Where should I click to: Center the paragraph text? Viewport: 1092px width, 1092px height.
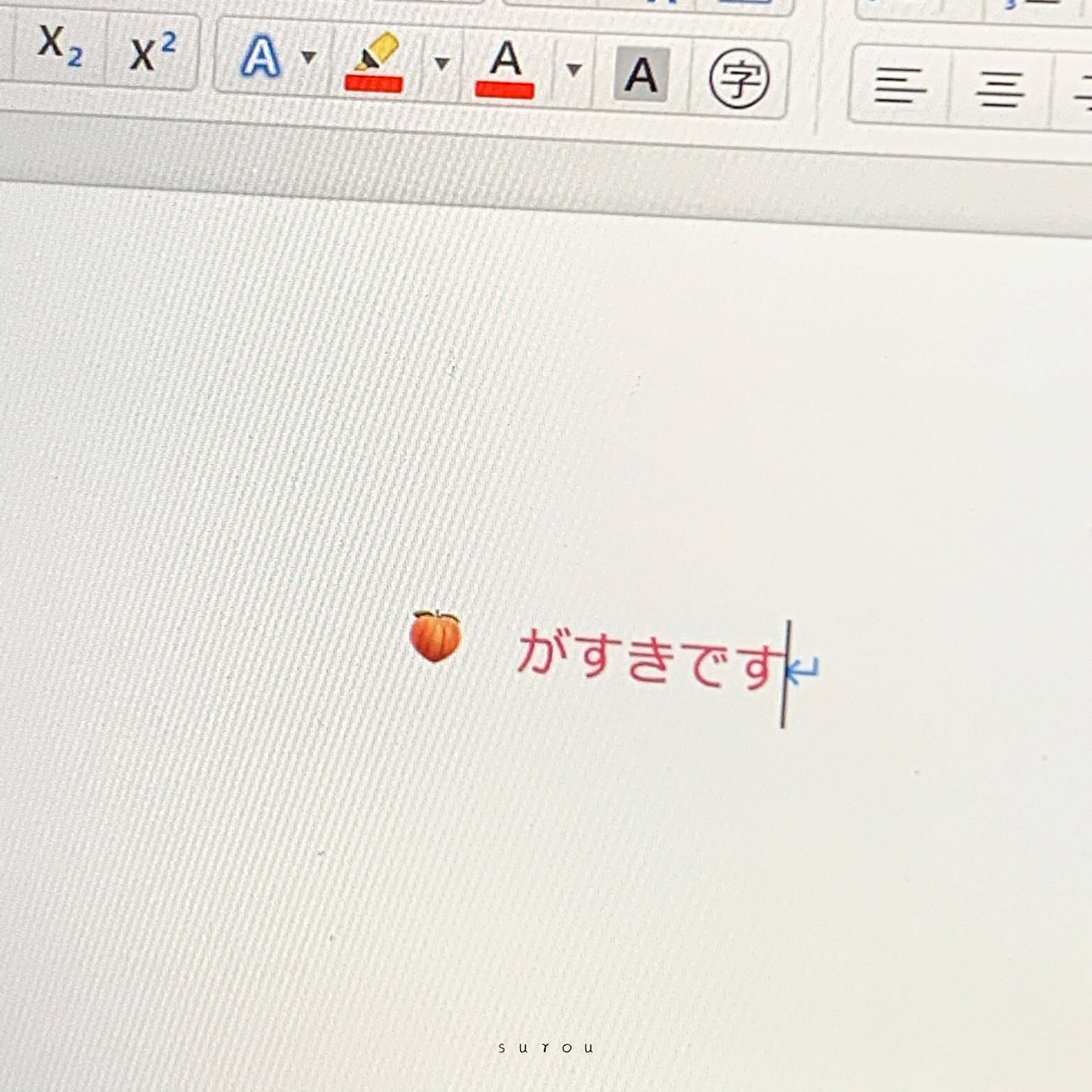1000,89
